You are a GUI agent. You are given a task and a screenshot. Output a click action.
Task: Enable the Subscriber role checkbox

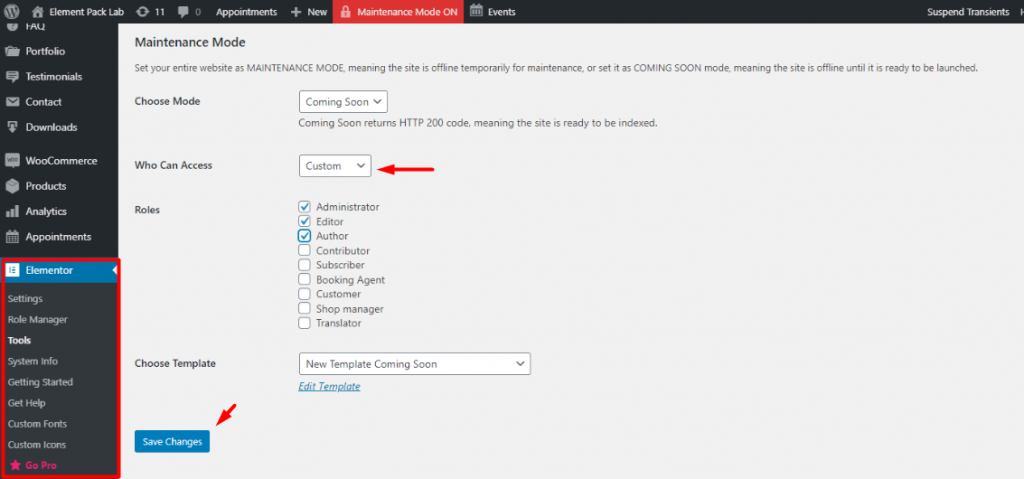[x=305, y=266]
